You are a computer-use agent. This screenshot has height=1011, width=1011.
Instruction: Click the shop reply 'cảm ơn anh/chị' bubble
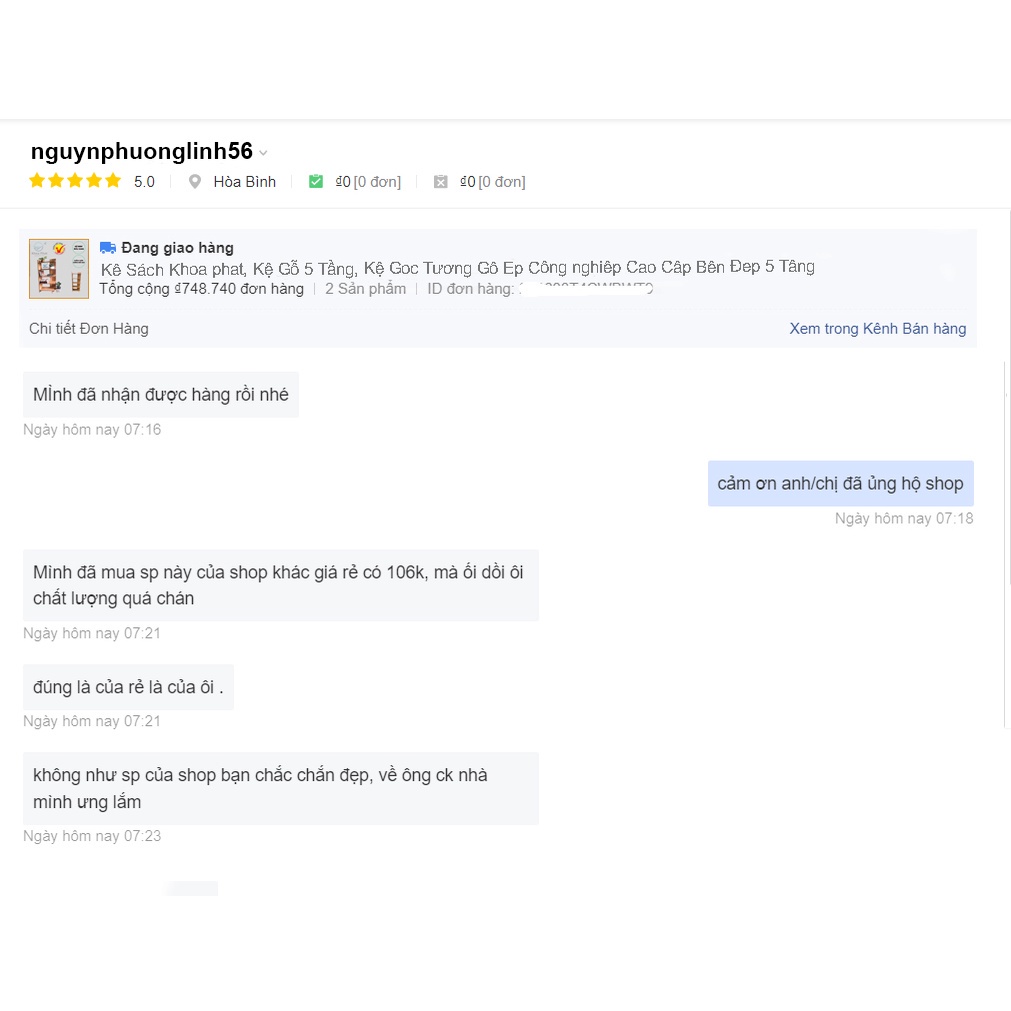(840, 484)
